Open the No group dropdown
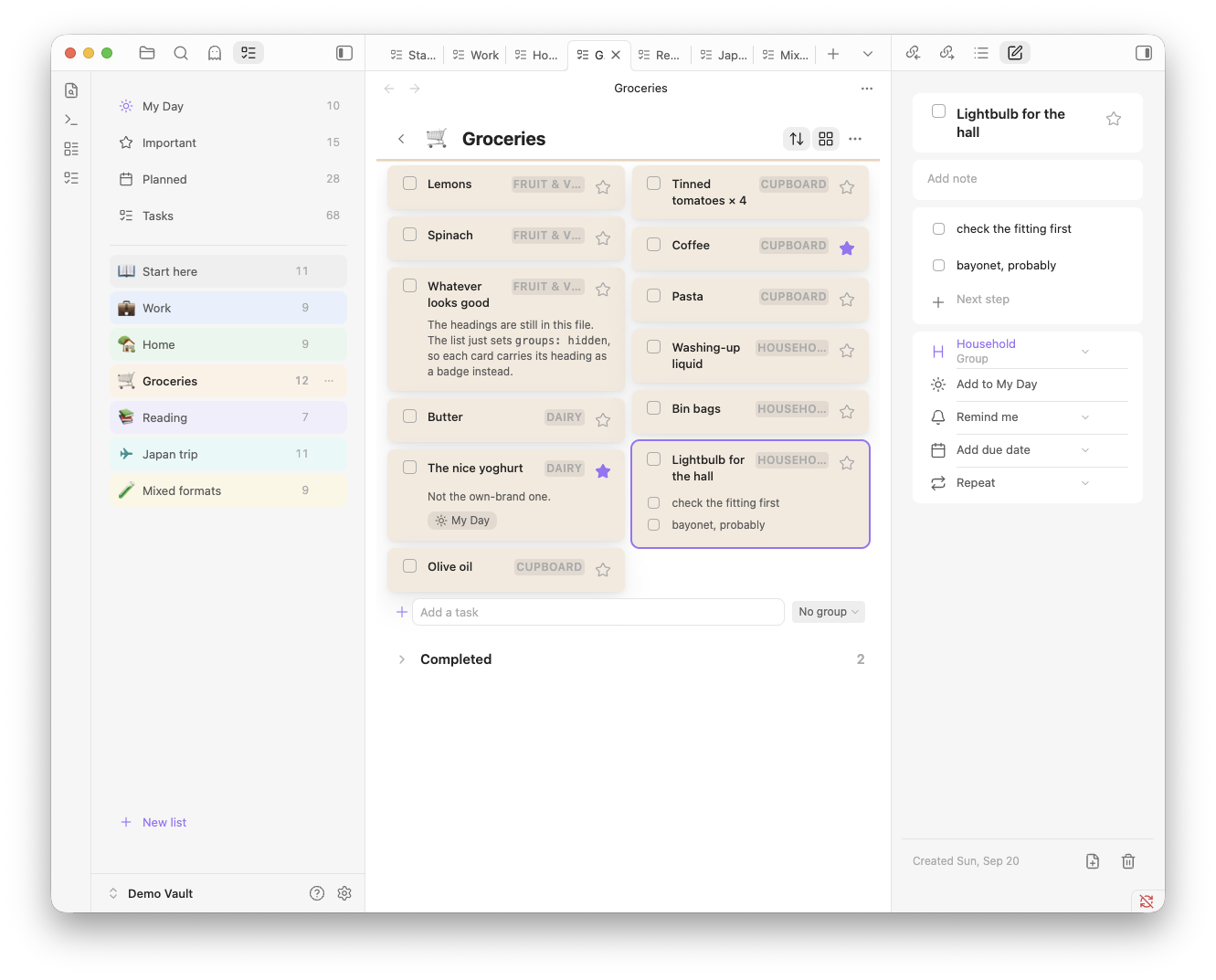The height and width of the screenshot is (980, 1216). [x=828, y=612]
